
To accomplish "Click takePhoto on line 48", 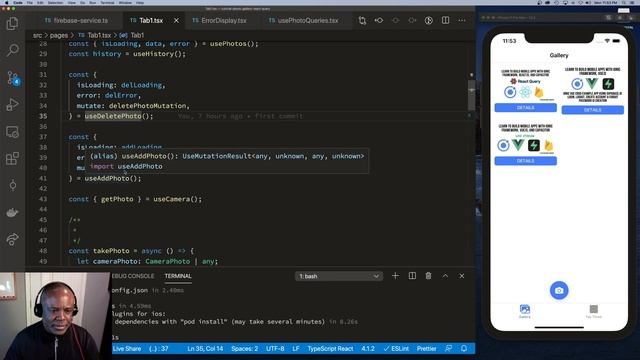I will click(111, 251).
